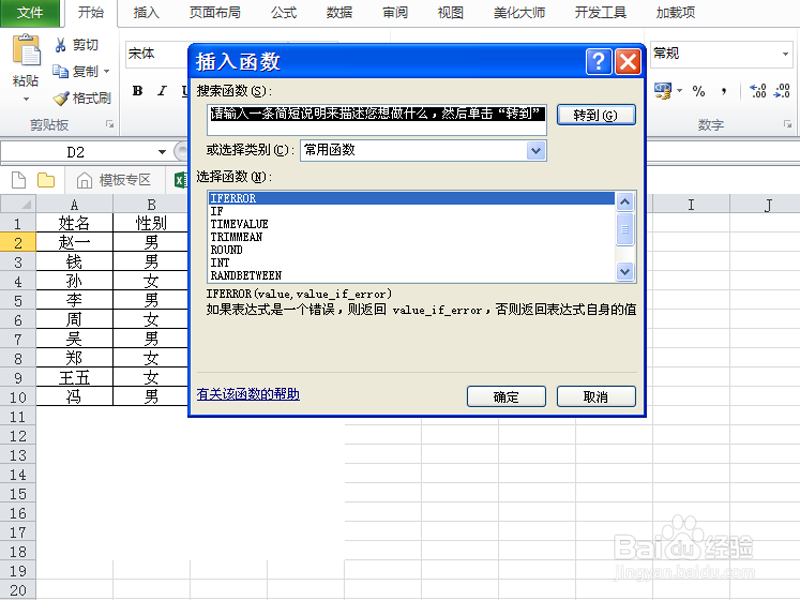Screen dimensions: 800x600
Task: Switch to the View tab
Action: point(451,13)
